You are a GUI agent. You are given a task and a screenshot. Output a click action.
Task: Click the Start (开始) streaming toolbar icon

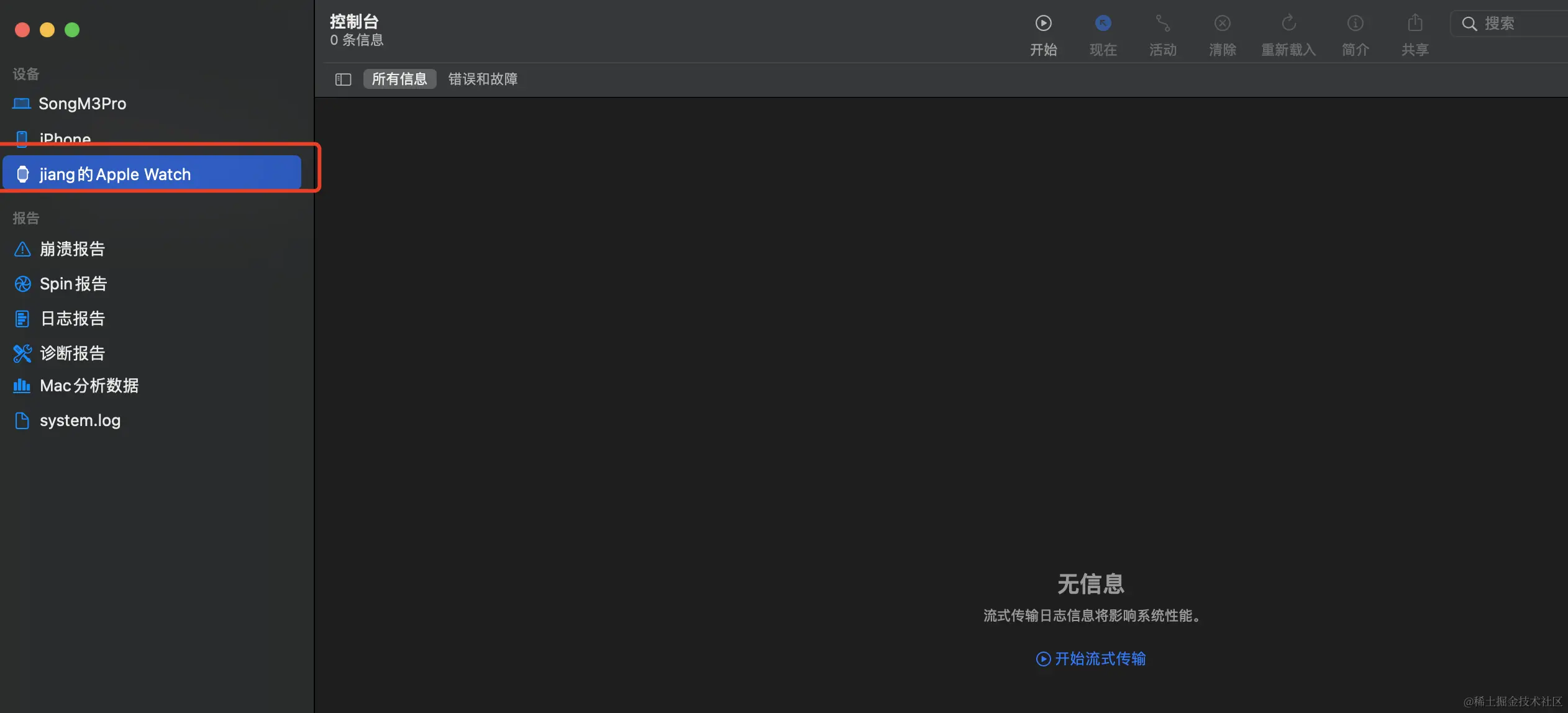(x=1043, y=24)
